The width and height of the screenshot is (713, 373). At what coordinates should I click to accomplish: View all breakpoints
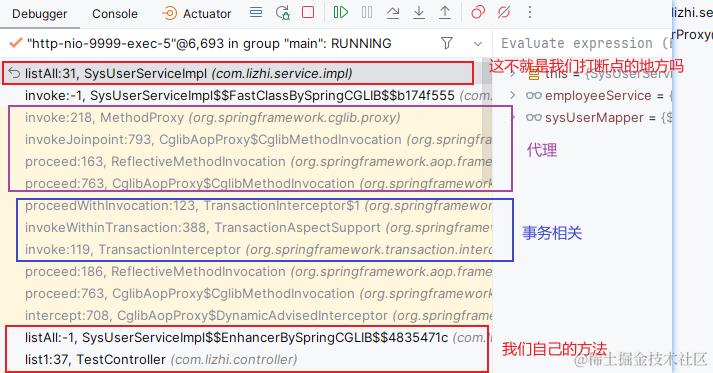(x=478, y=12)
